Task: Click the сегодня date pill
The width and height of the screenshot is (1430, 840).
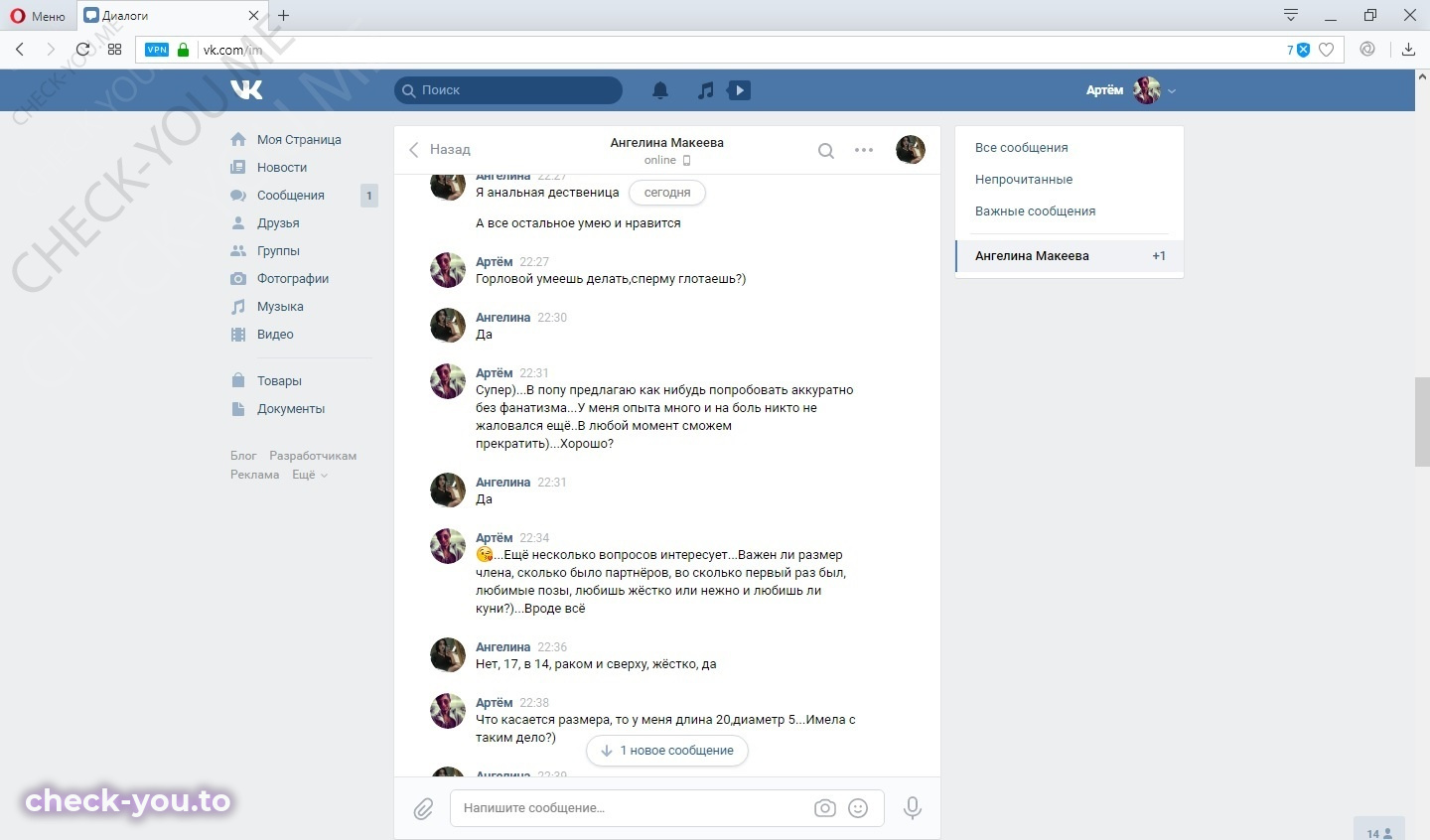Action: pyautogui.click(x=667, y=193)
